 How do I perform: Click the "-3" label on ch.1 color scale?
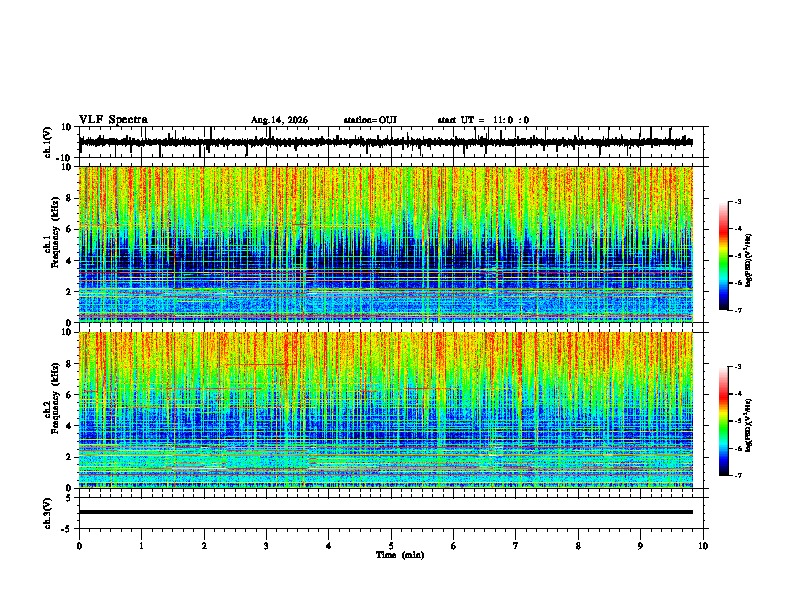click(737, 202)
